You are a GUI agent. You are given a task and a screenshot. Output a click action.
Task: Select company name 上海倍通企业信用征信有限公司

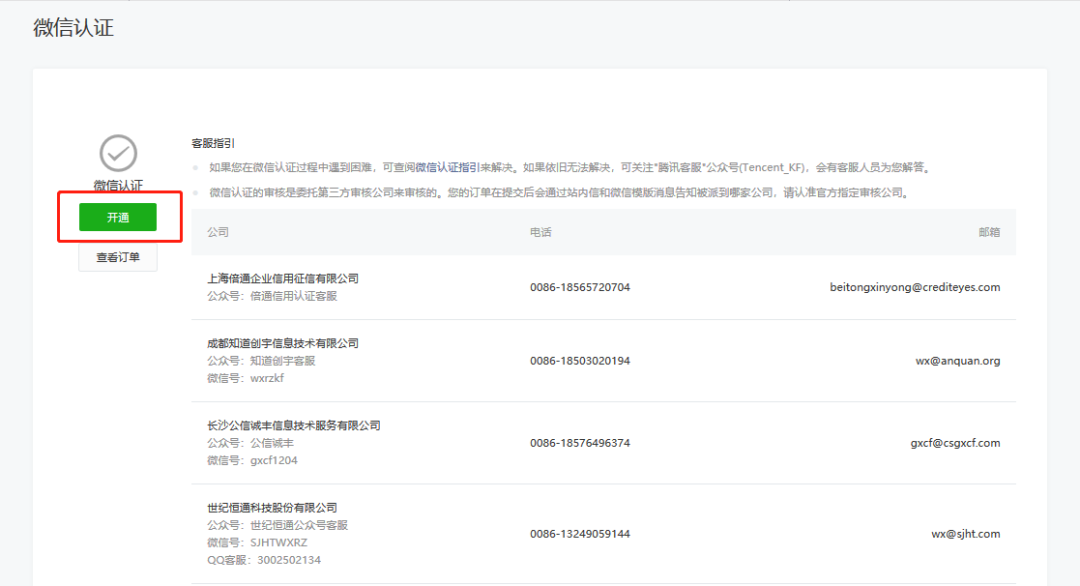(x=283, y=278)
